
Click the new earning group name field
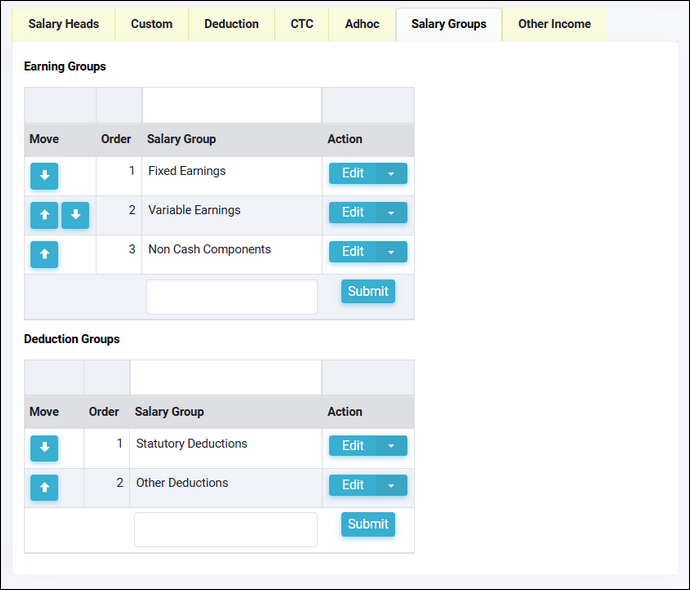tap(231, 297)
